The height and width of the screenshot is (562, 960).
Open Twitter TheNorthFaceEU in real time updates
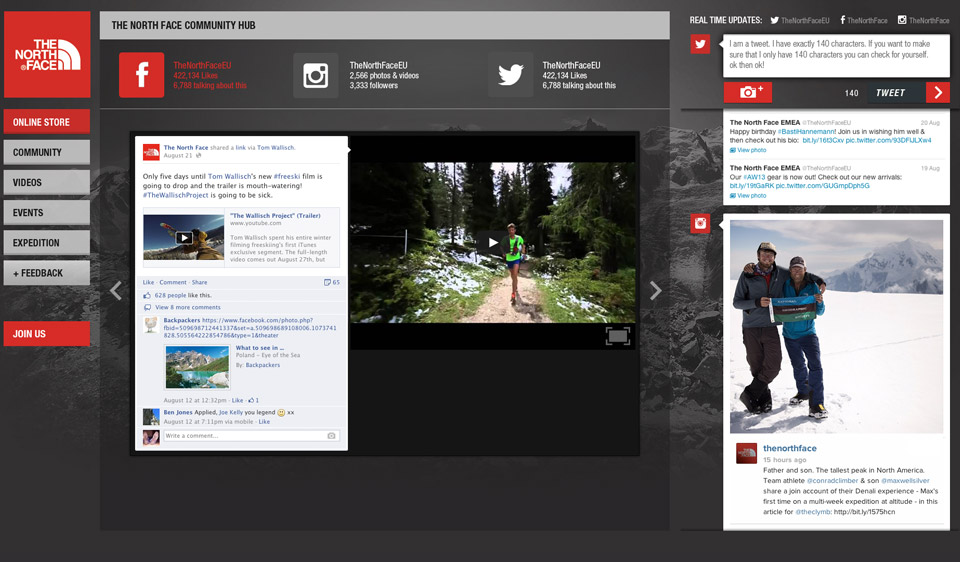(800, 20)
